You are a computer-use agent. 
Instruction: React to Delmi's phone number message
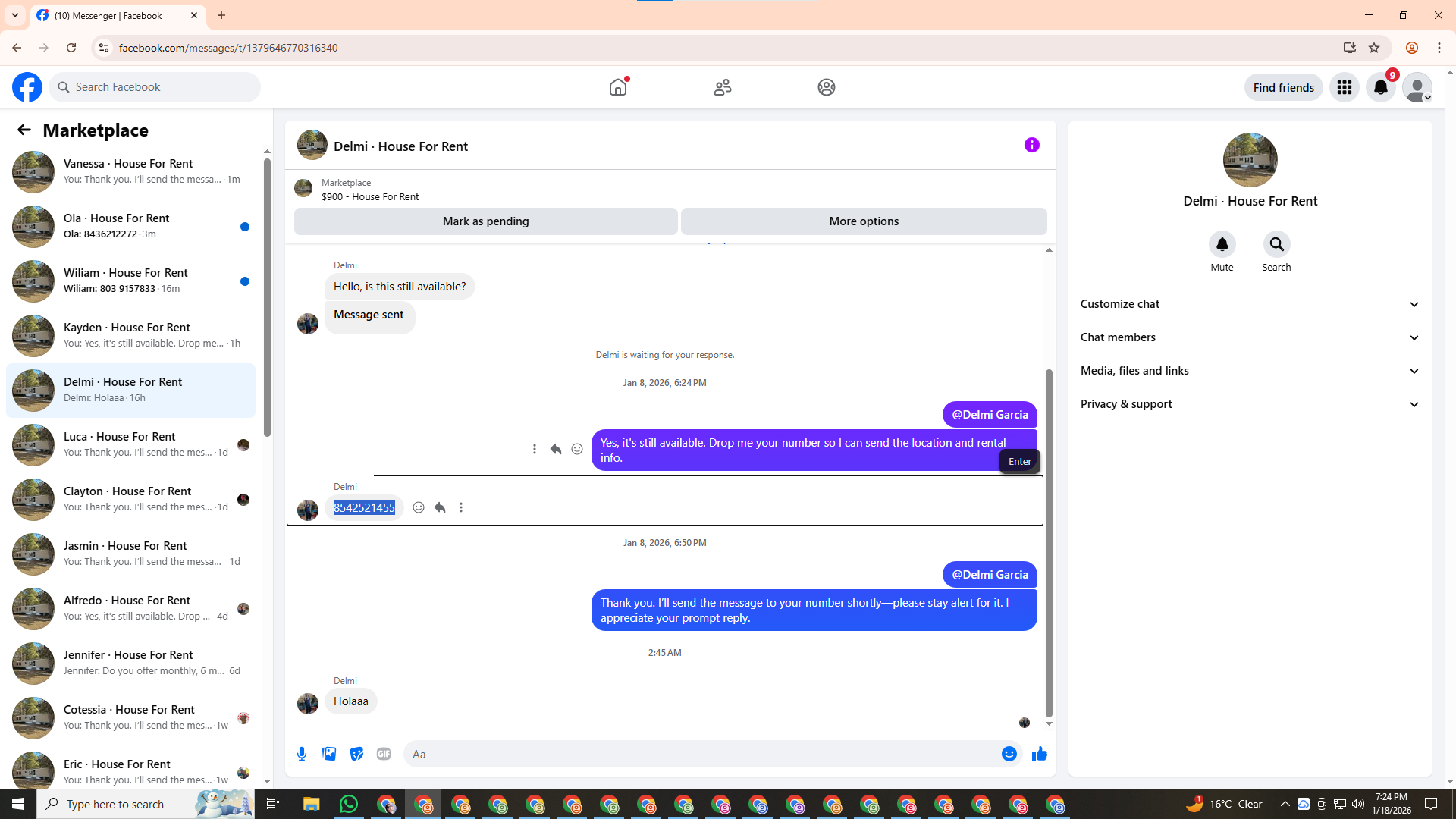pyautogui.click(x=419, y=507)
